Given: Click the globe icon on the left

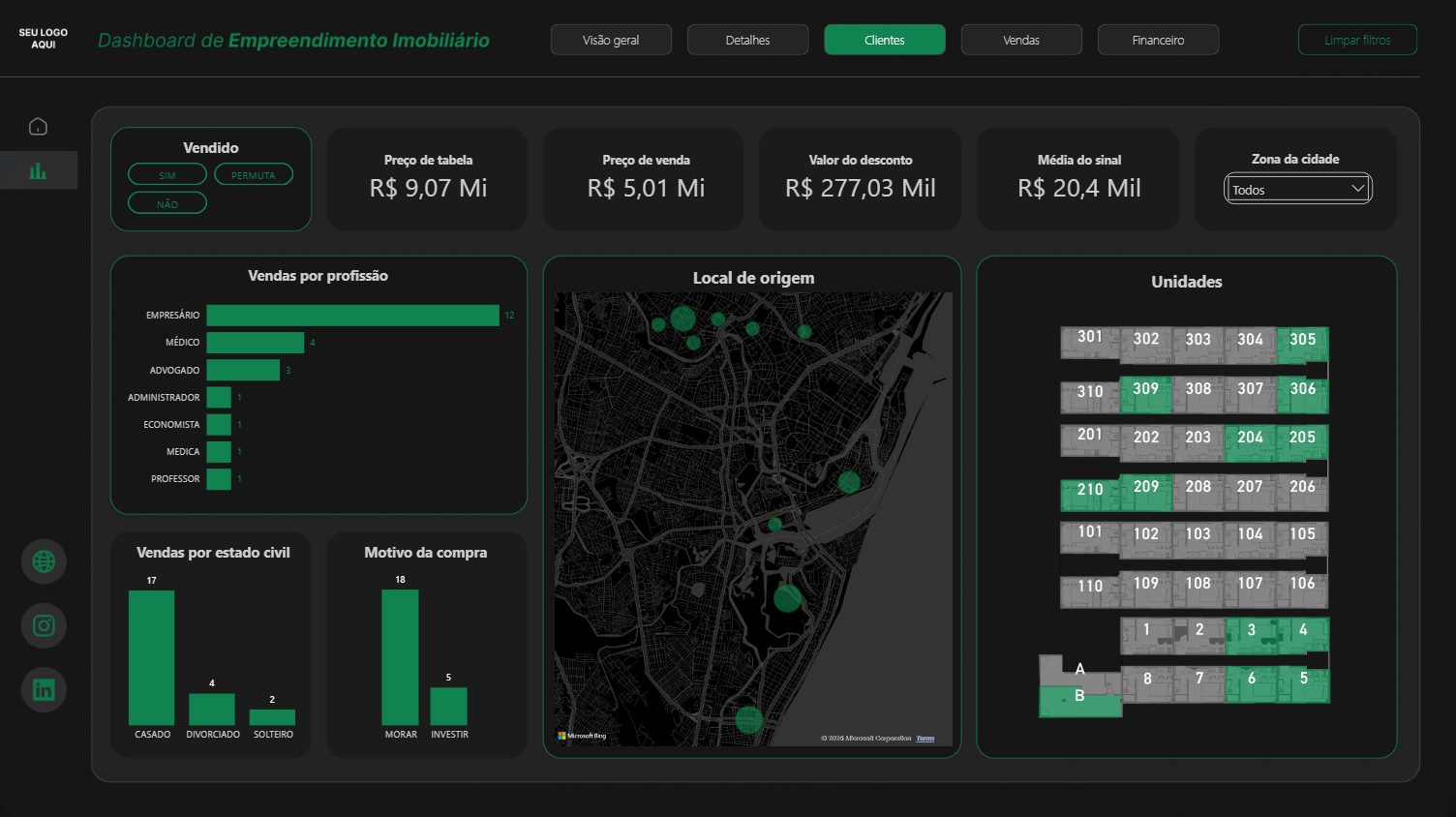Looking at the screenshot, I should pos(44,561).
